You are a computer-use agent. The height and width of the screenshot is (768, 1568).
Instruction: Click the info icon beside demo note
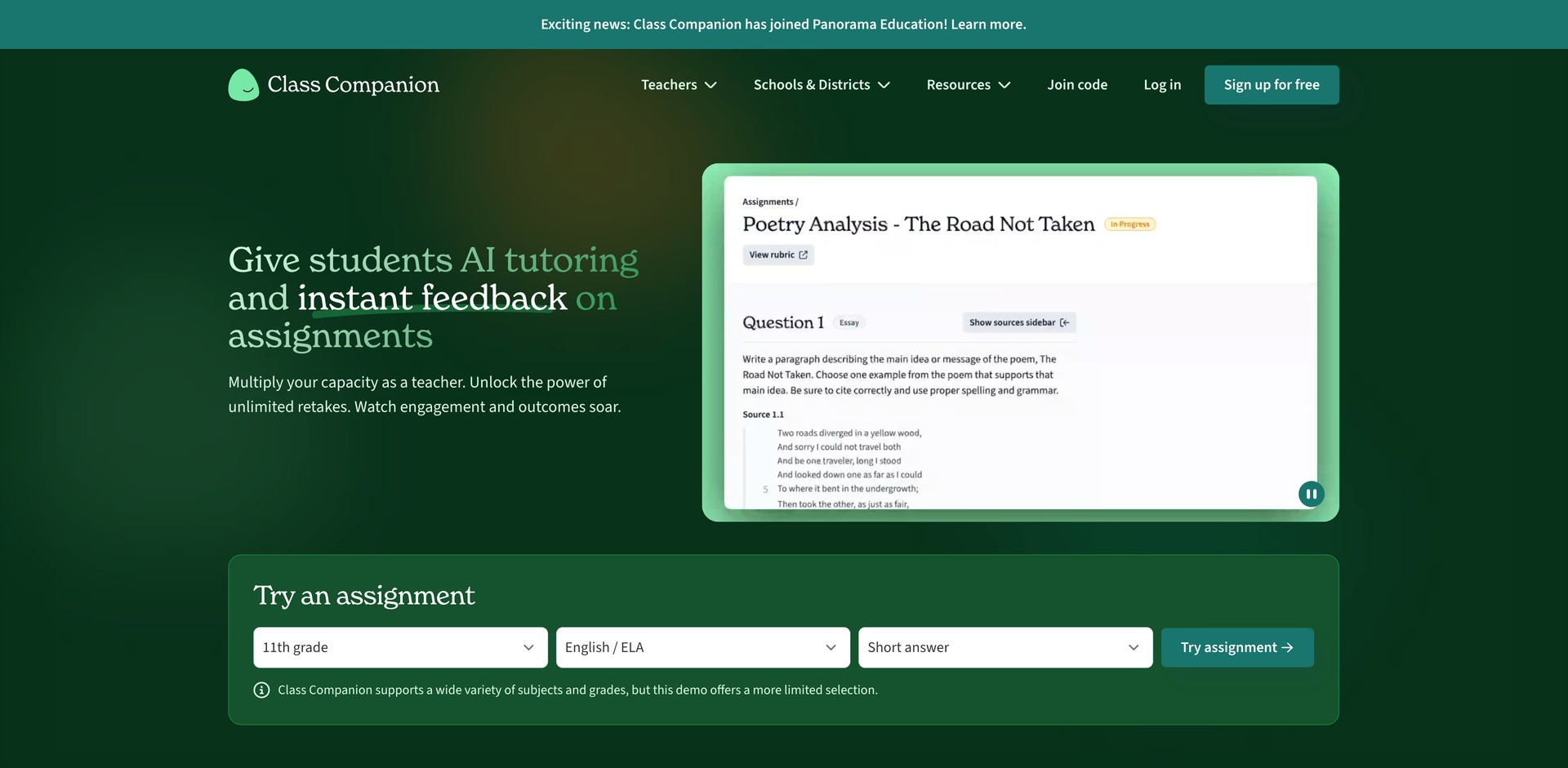[261, 690]
